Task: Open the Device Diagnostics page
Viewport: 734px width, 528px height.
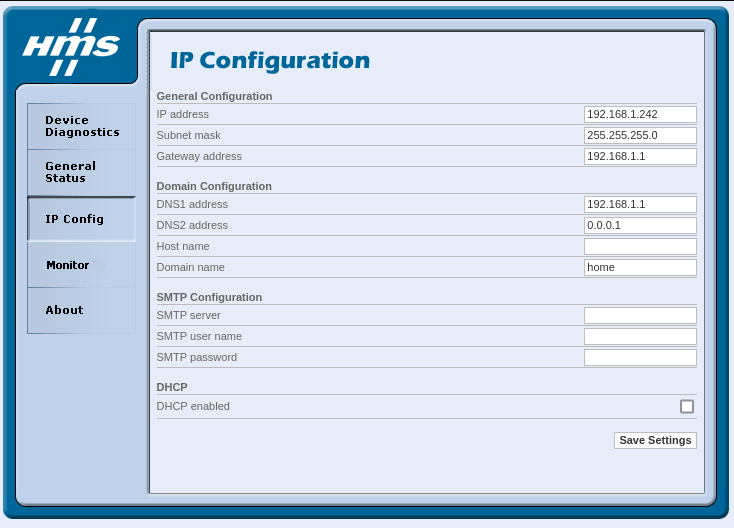Action: click(81, 126)
